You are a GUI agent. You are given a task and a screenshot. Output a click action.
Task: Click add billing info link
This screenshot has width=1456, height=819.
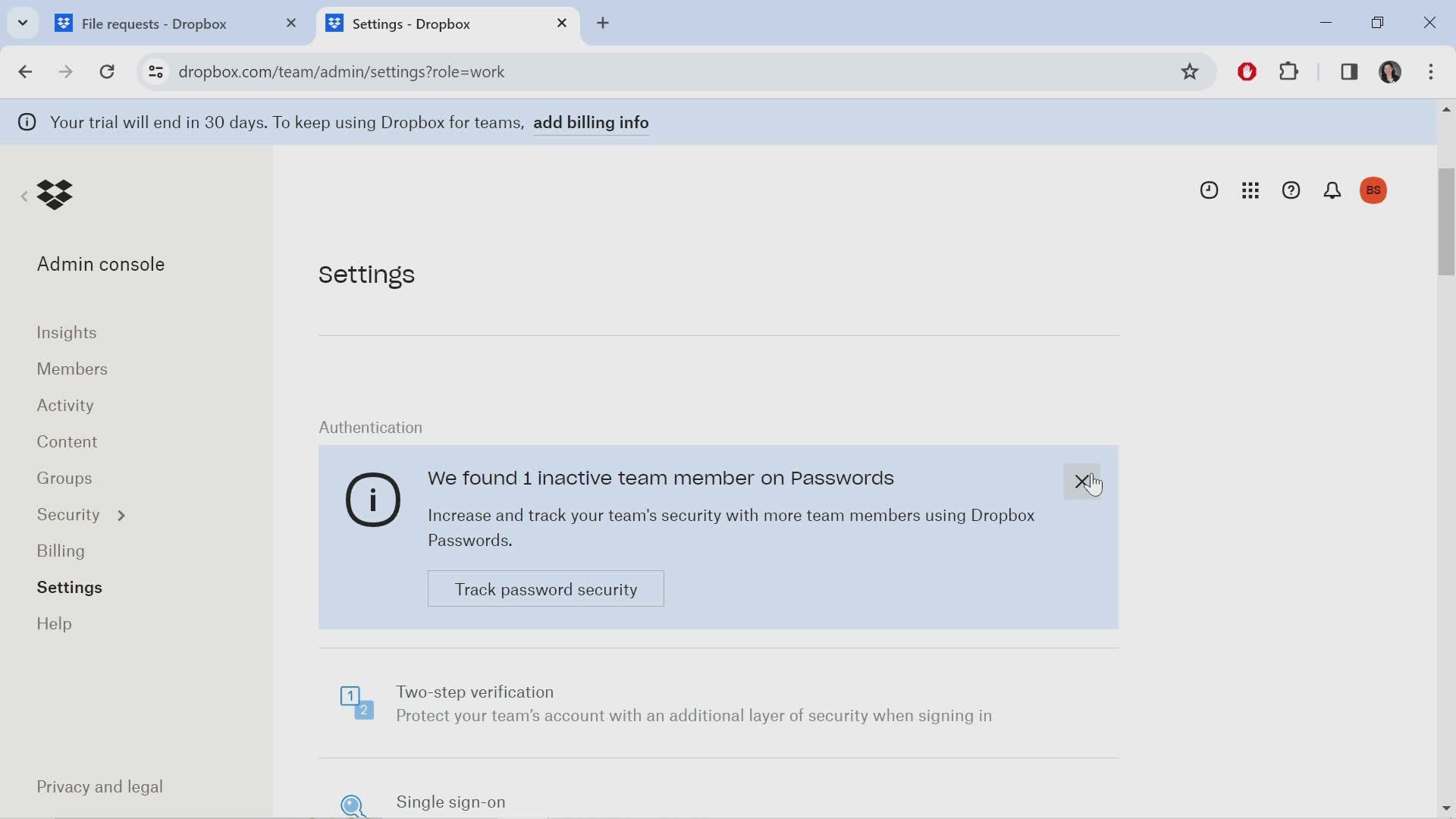pyautogui.click(x=590, y=122)
